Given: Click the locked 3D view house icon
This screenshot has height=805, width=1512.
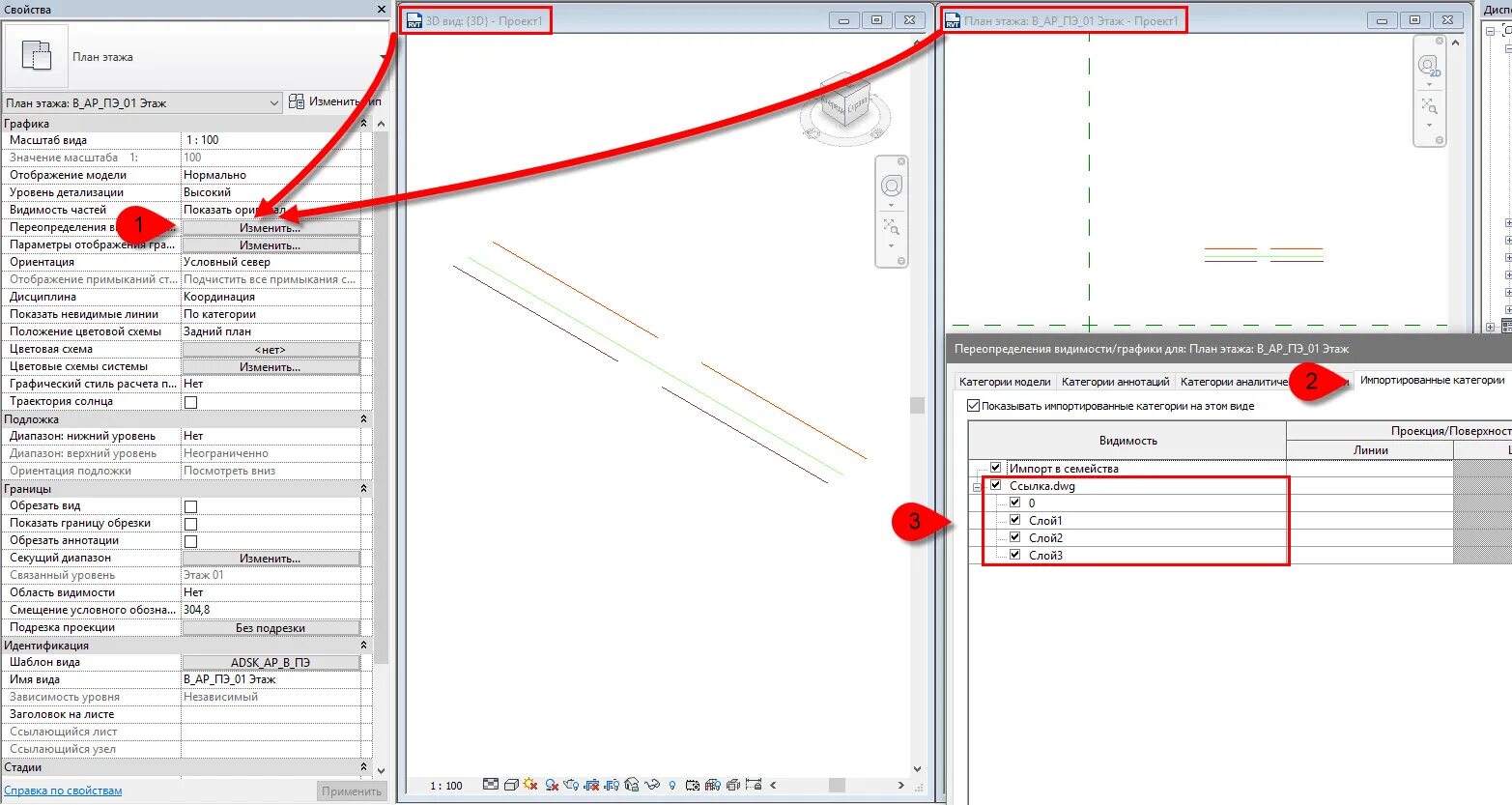Looking at the screenshot, I should 632,785.
